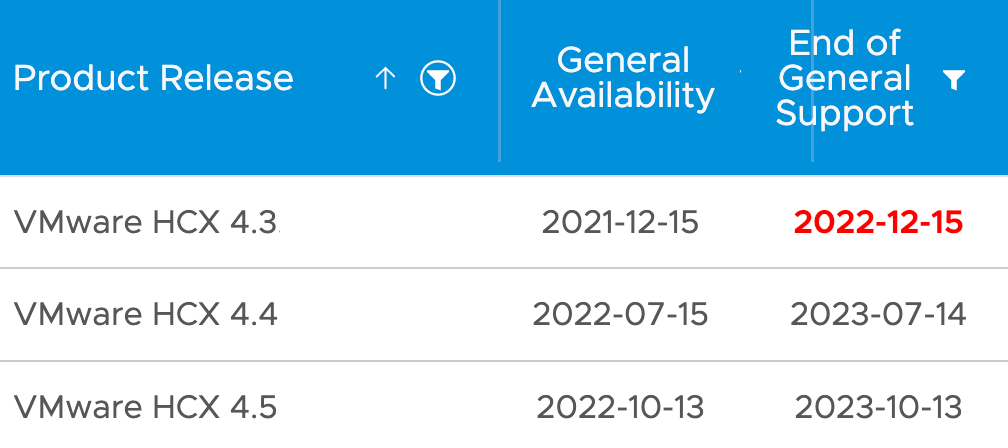Click the Product Release column header label
The width and height of the screenshot is (1008, 448).
click(153, 79)
